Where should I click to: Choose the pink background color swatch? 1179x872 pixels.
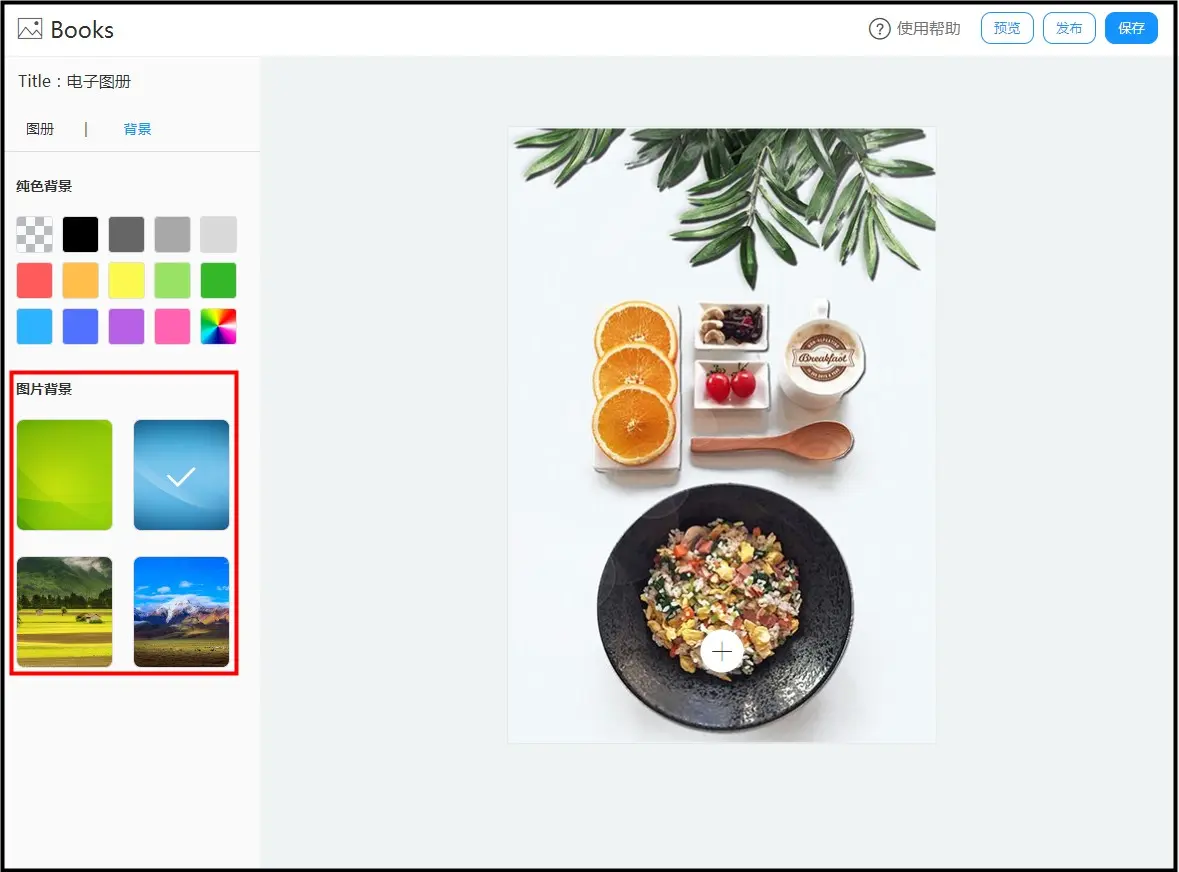click(x=172, y=326)
